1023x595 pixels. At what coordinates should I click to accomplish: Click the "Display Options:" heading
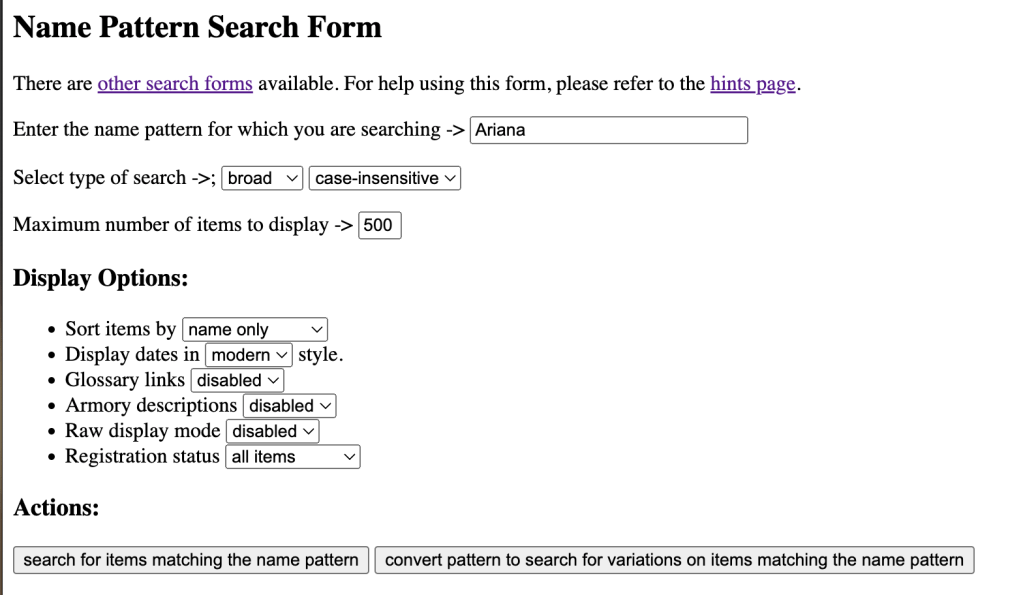coord(100,278)
